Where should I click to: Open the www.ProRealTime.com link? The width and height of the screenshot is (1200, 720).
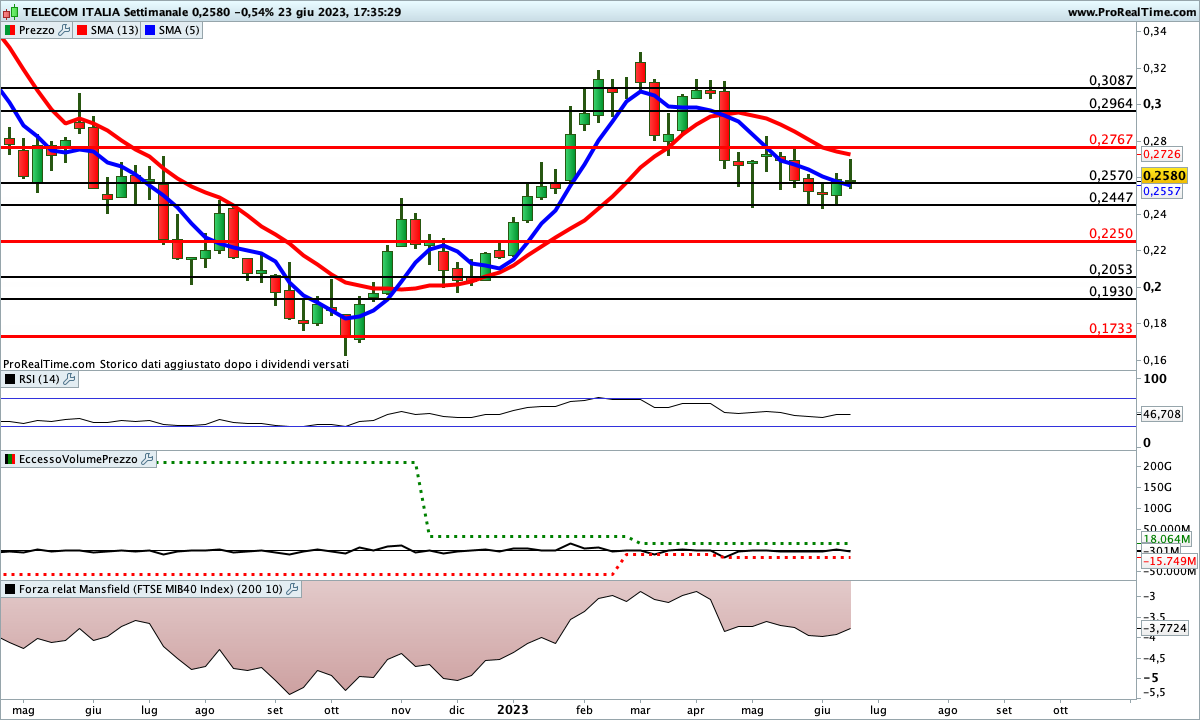click(x=1132, y=12)
